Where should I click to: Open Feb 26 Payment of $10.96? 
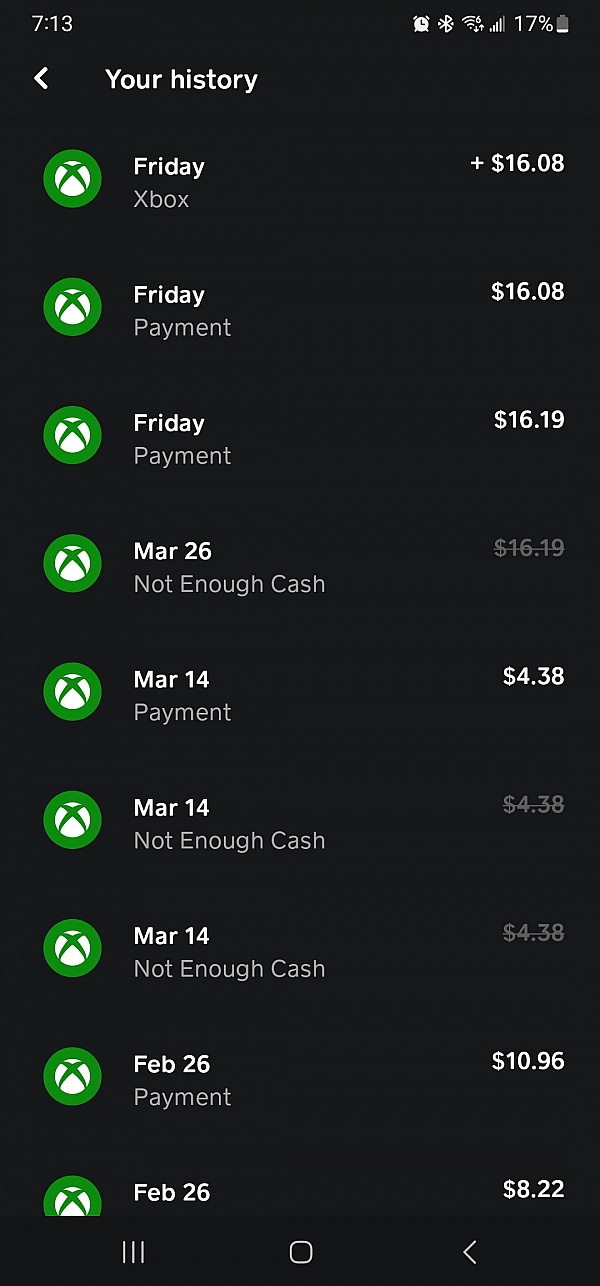click(x=300, y=1078)
